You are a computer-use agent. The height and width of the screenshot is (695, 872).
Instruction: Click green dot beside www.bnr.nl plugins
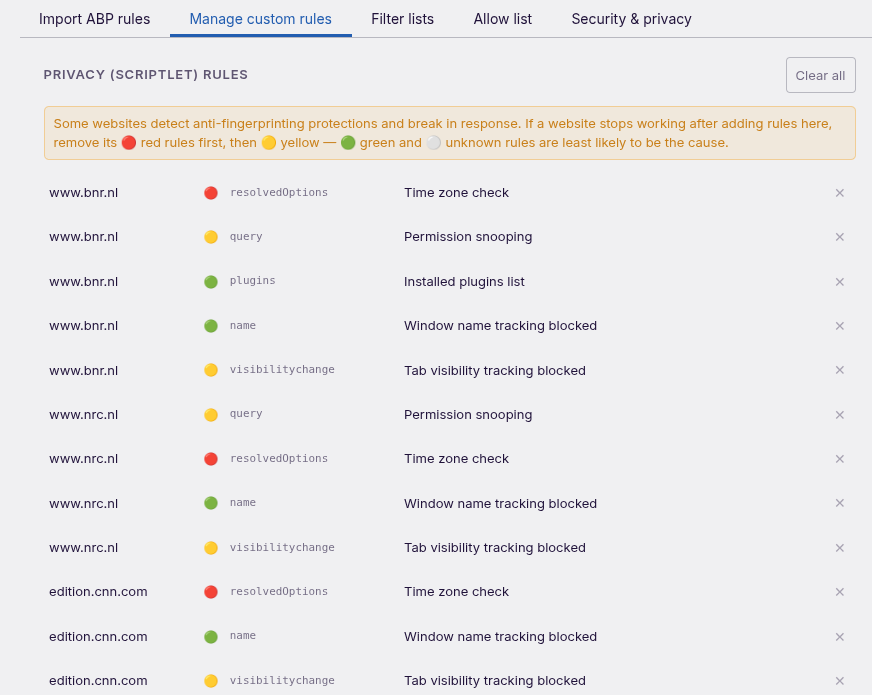(x=211, y=282)
